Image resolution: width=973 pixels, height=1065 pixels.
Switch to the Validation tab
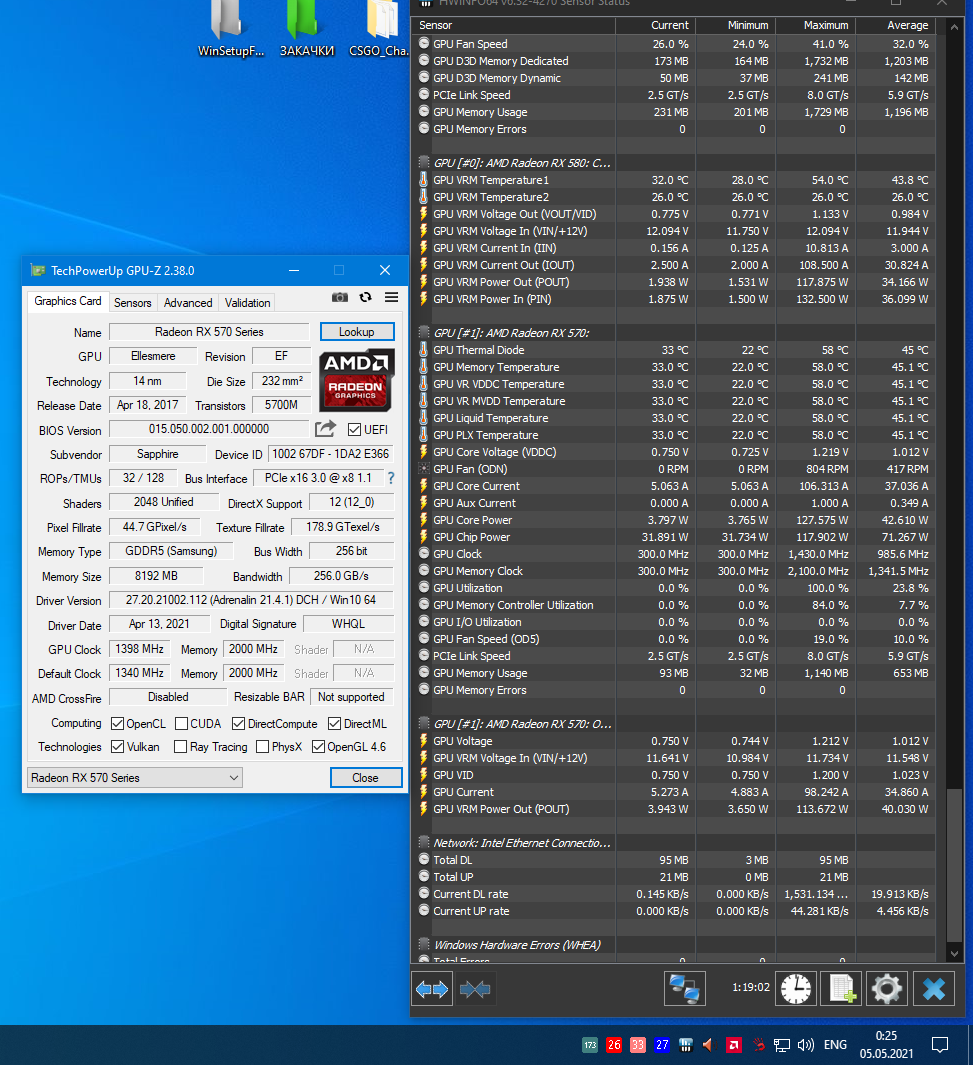click(248, 303)
